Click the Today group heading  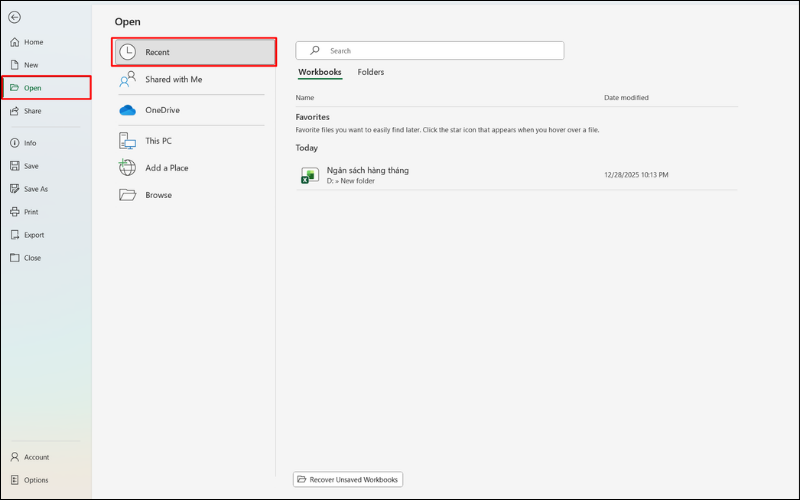coord(307,147)
